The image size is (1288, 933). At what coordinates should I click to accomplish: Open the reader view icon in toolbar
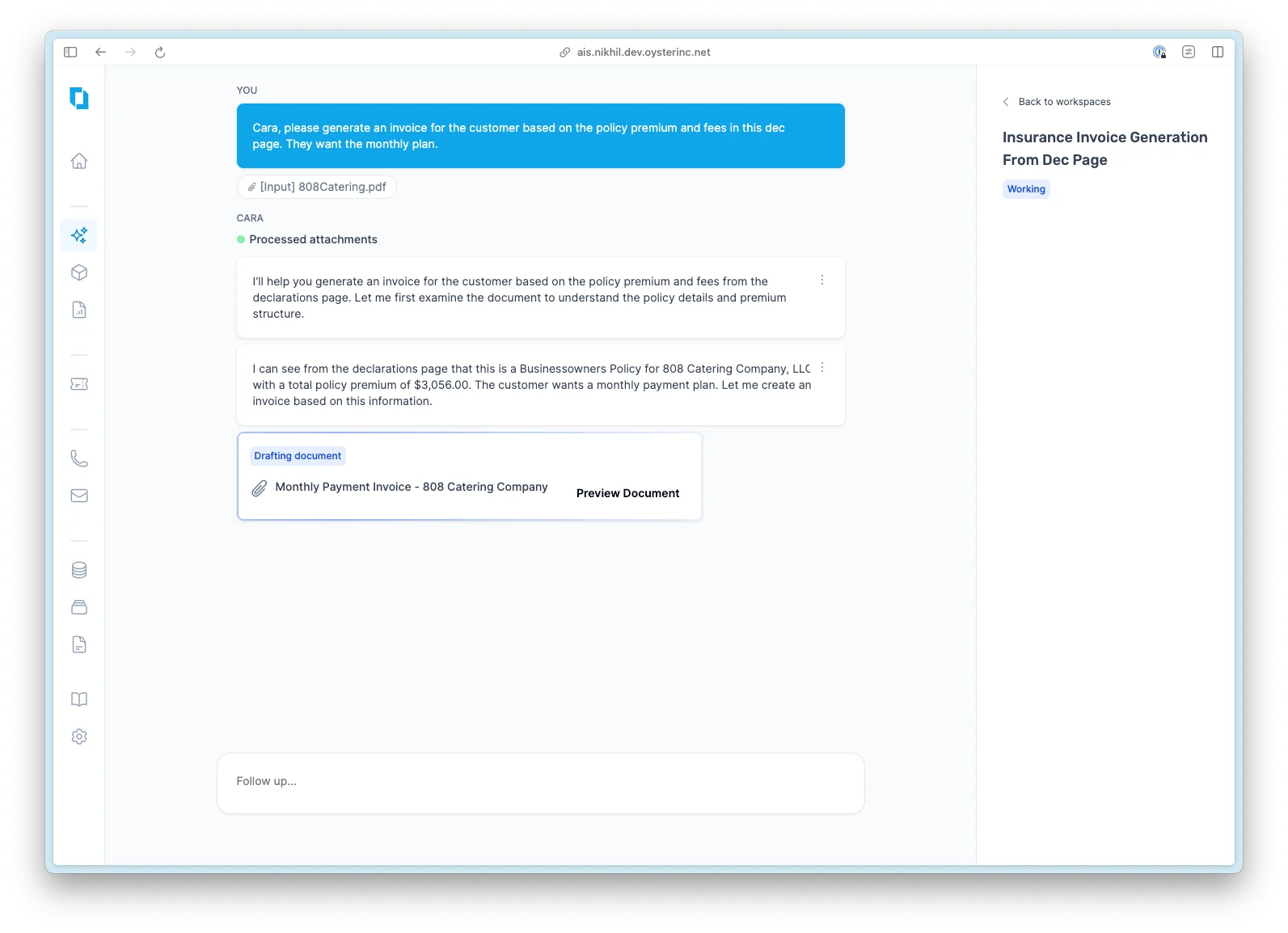pyautogui.click(x=1189, y=52)
